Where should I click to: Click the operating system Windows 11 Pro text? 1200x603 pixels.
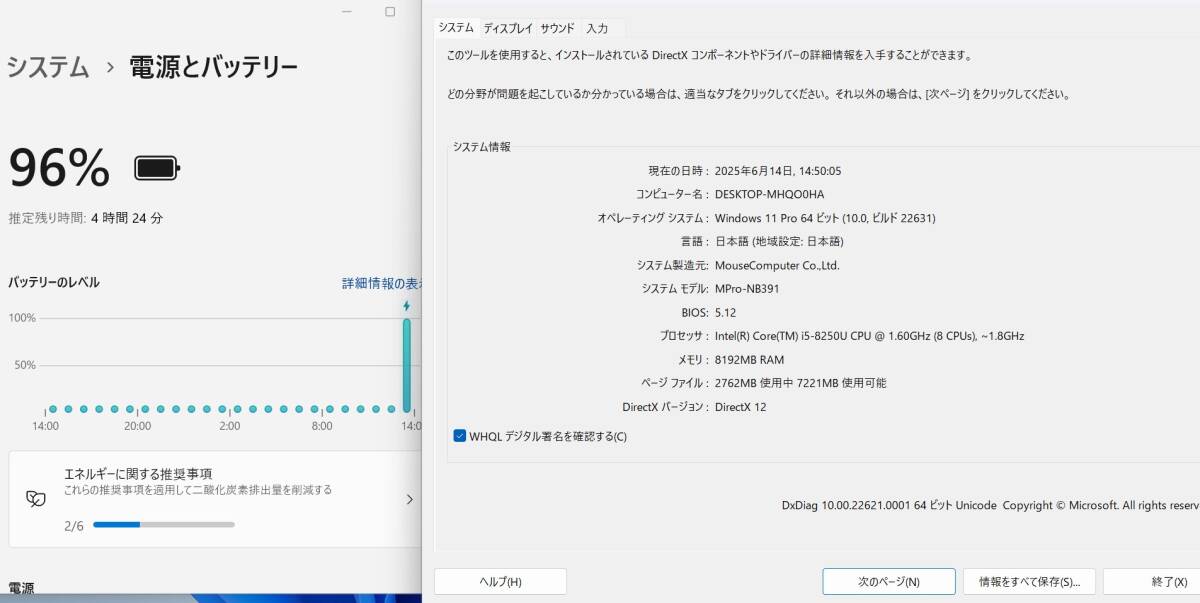[825, 218]
